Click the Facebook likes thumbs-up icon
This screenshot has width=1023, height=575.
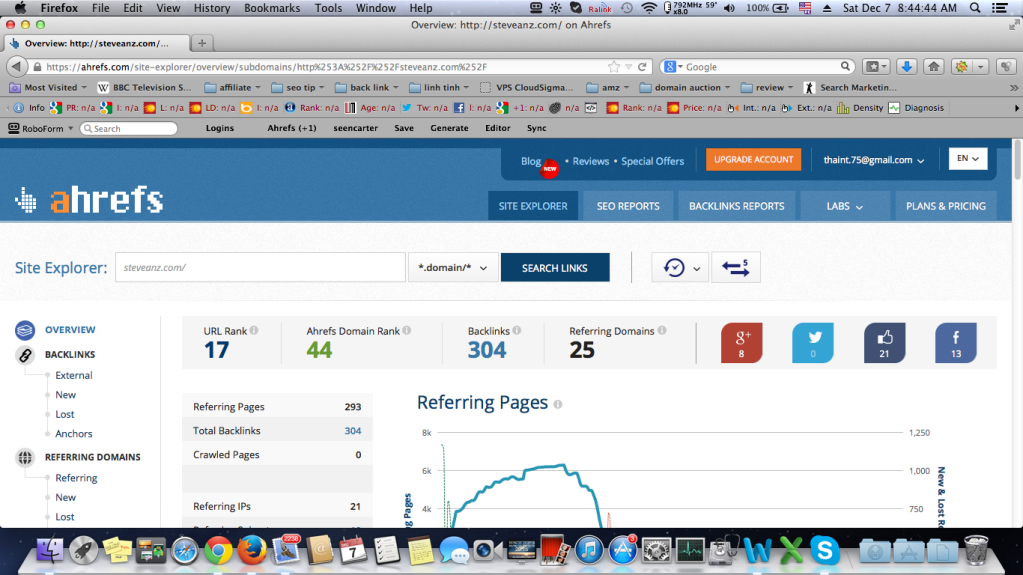pyautogui.click(x=885, y=343)
